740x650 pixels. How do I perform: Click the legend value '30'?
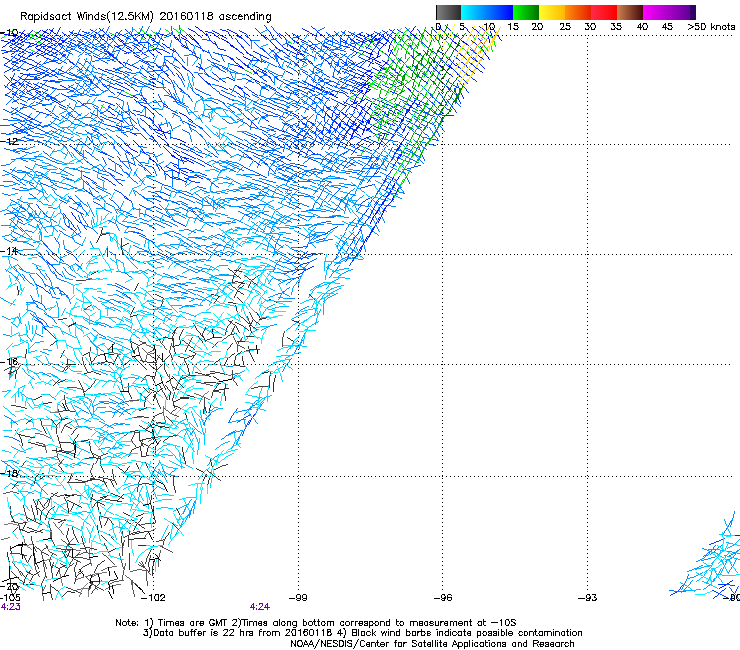(x=590, y=27)
